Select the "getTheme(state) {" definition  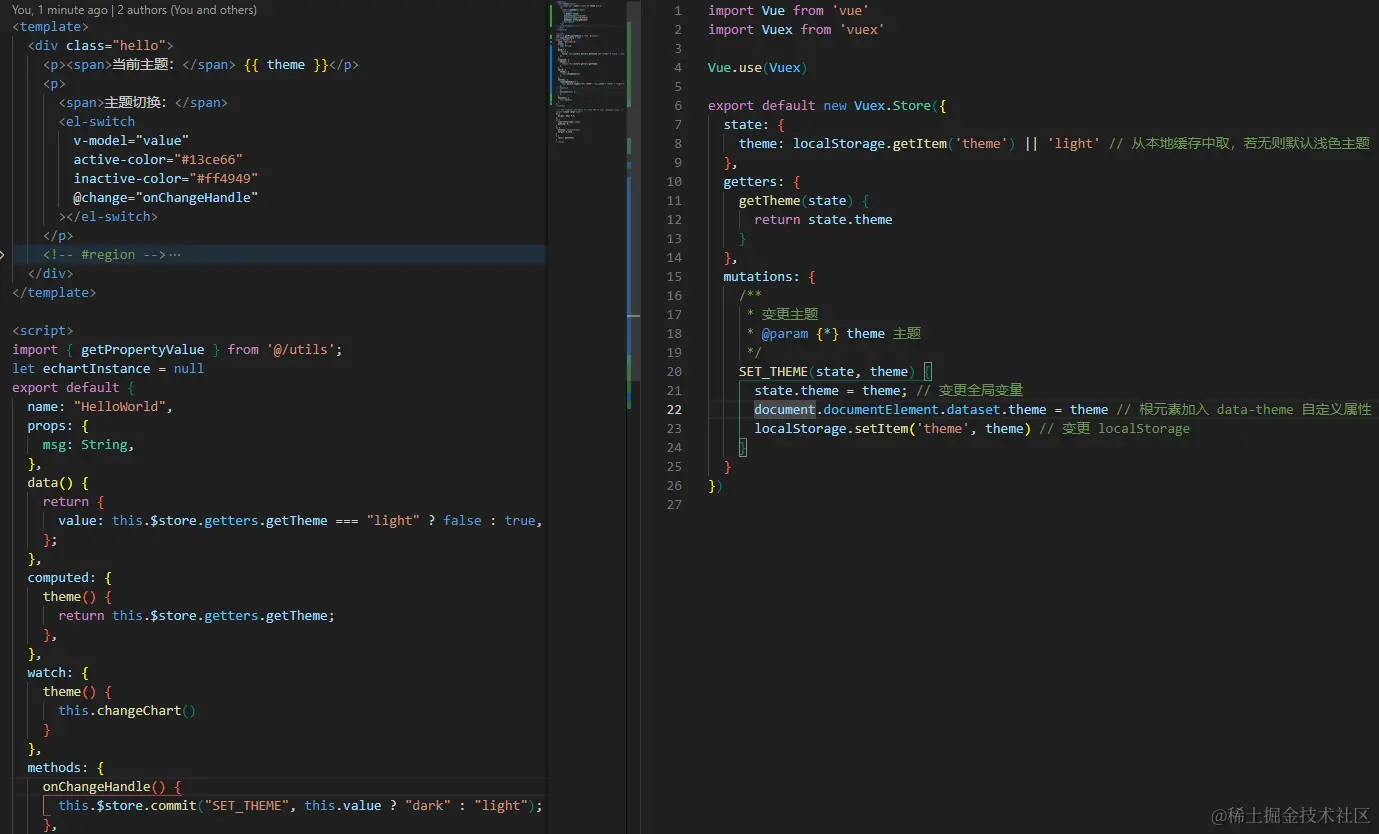[x=804, y=201]
